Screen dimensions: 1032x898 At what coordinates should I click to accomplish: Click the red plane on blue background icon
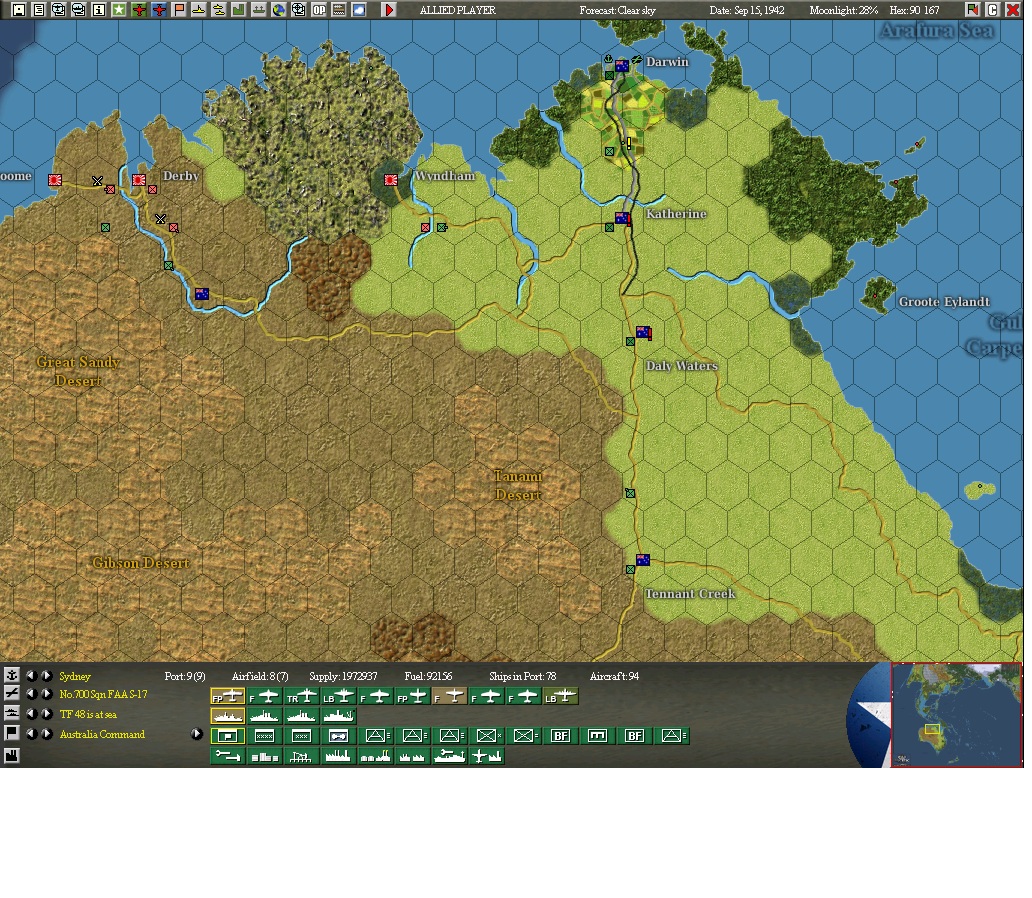click(159, 10)
